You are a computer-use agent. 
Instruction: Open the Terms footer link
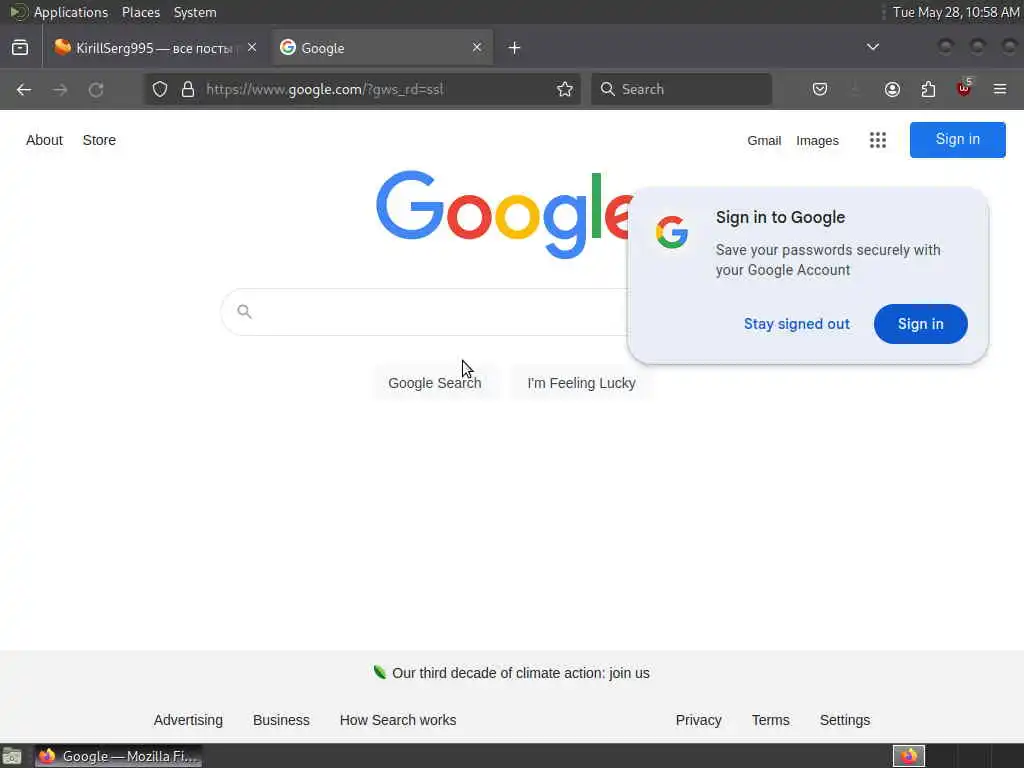(x=771, y=720)
